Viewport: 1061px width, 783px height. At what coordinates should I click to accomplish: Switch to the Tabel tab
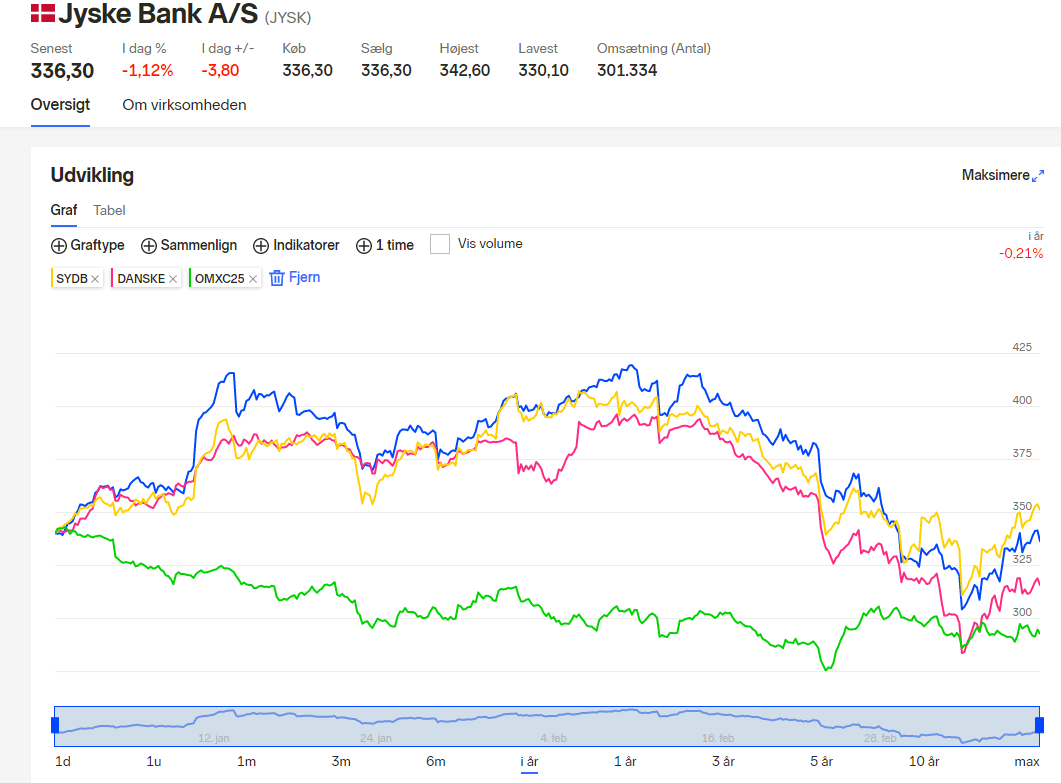tap(109, 210)
